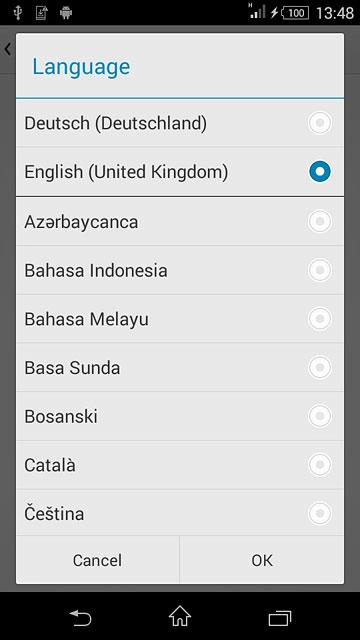Select English (United Kingdom) radio button
This screenshot has height=640, width=360.
[320, 172]
